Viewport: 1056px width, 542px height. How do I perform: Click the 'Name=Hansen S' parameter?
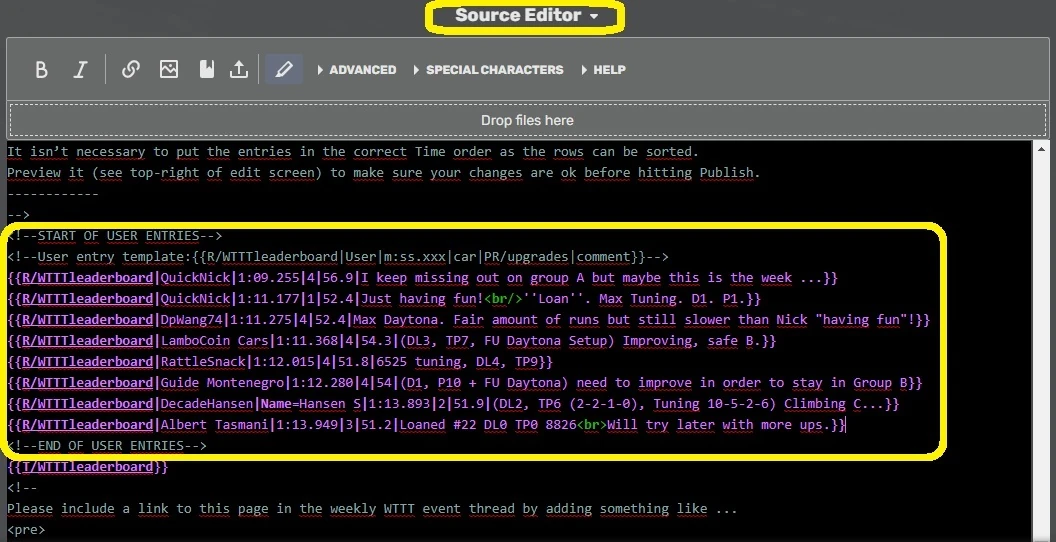click(310, 403)
